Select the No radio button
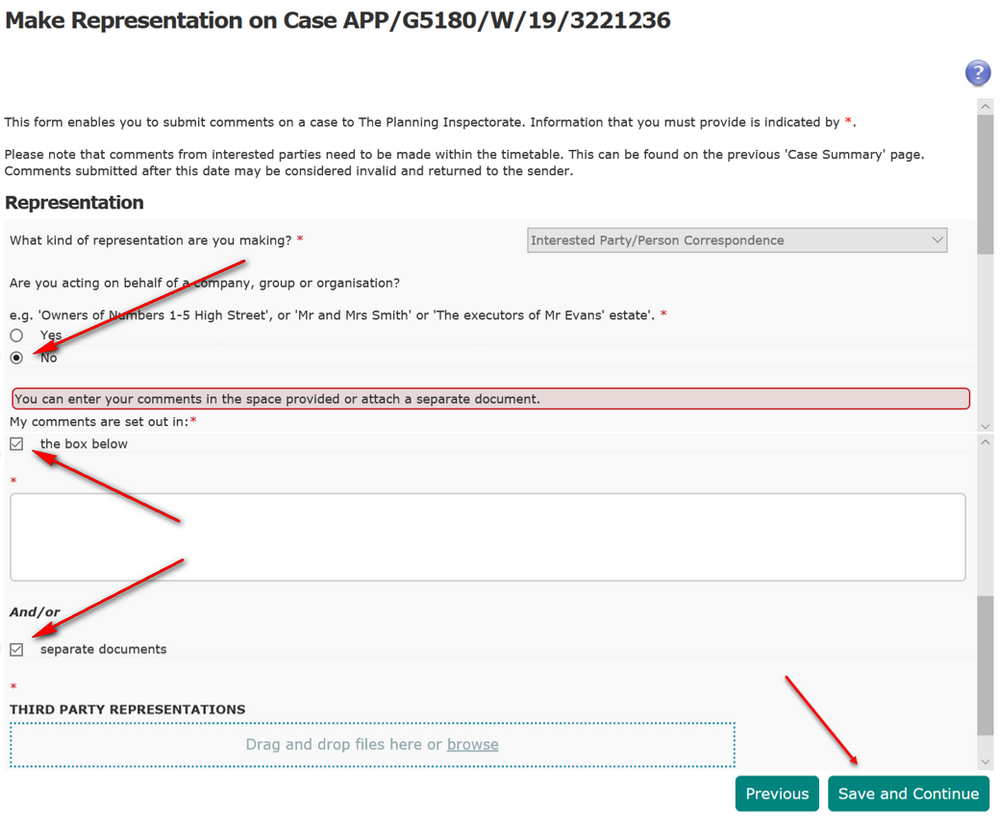 click(17, 358)
